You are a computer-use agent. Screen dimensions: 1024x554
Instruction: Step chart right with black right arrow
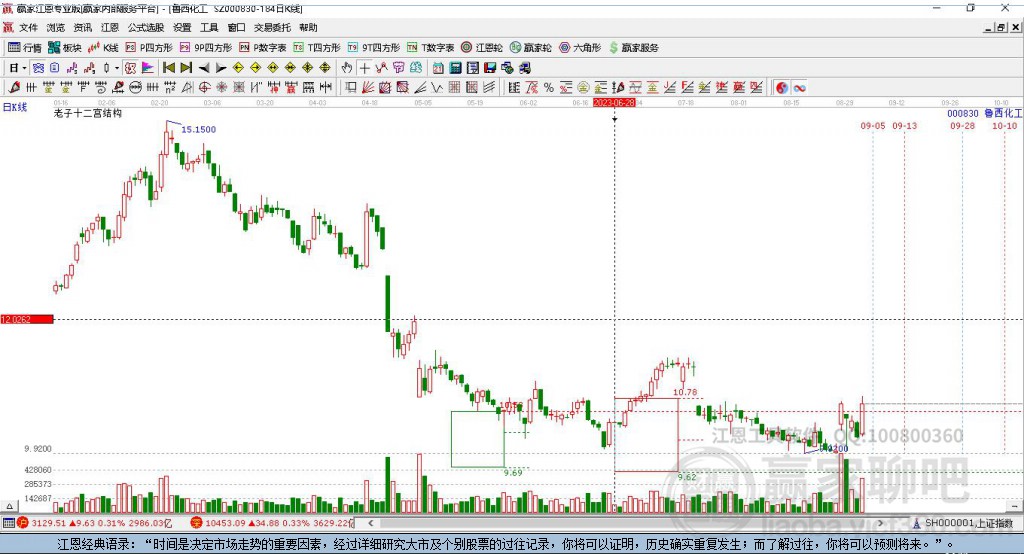(221, 68)
